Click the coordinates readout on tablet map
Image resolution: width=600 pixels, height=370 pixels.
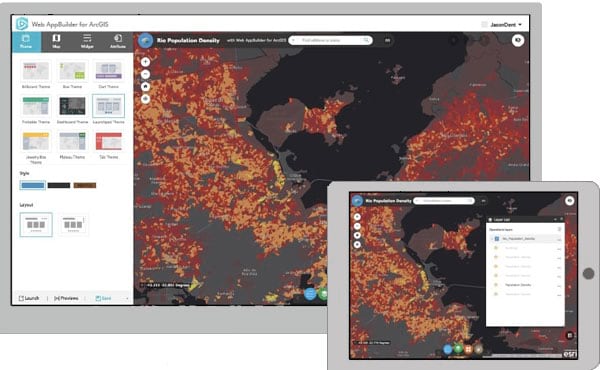click(x=372, y=342)
